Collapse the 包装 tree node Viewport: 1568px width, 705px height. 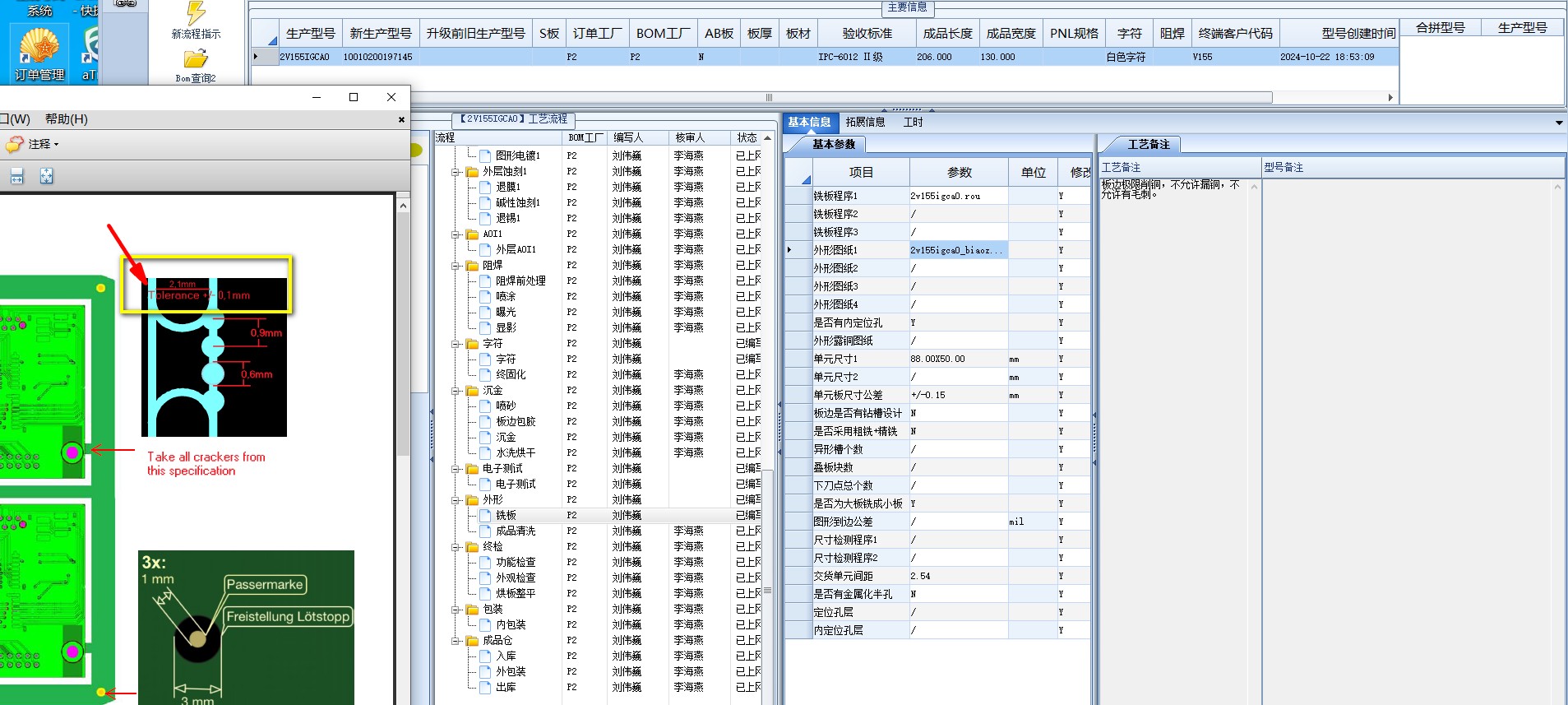tap(456, 610)
